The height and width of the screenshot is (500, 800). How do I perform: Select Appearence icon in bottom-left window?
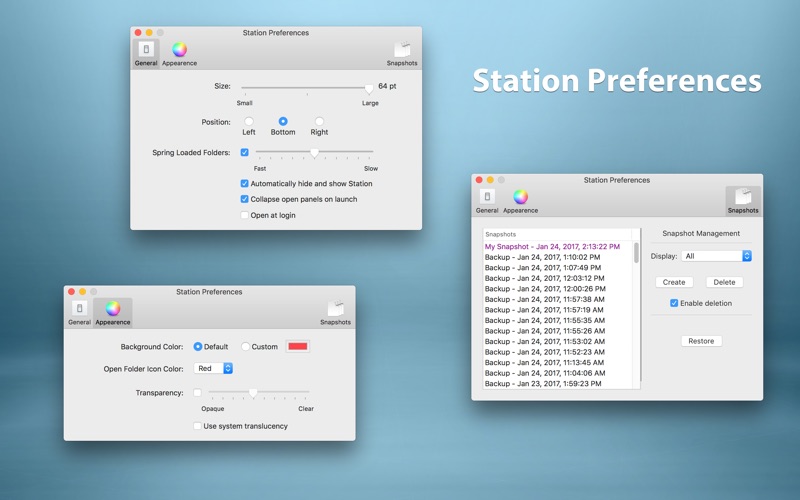[113, 310]
